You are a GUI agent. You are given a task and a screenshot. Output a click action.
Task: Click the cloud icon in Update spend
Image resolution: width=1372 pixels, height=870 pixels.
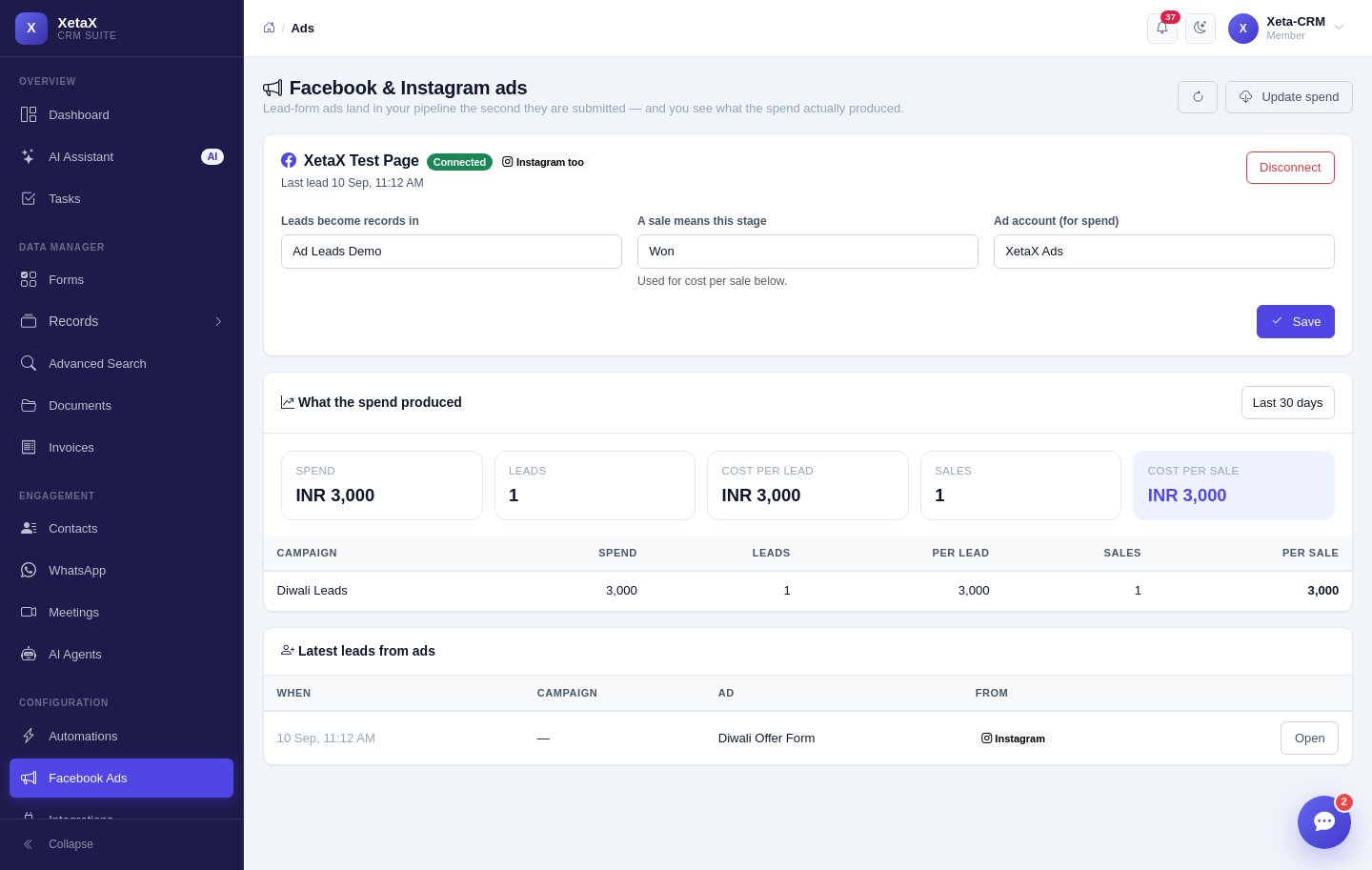click(1245, 97)
